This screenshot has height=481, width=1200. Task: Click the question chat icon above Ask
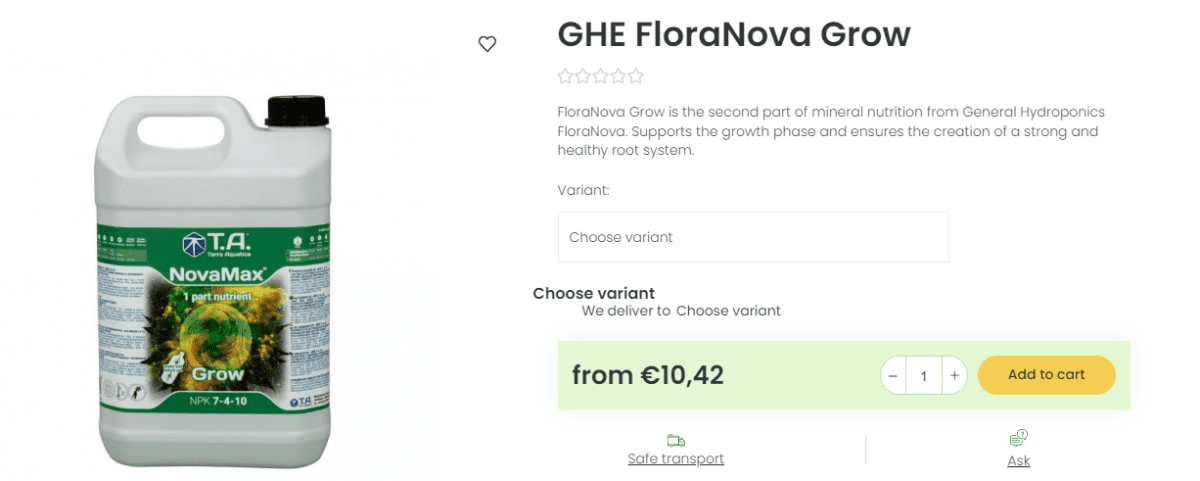[1018, 438]
